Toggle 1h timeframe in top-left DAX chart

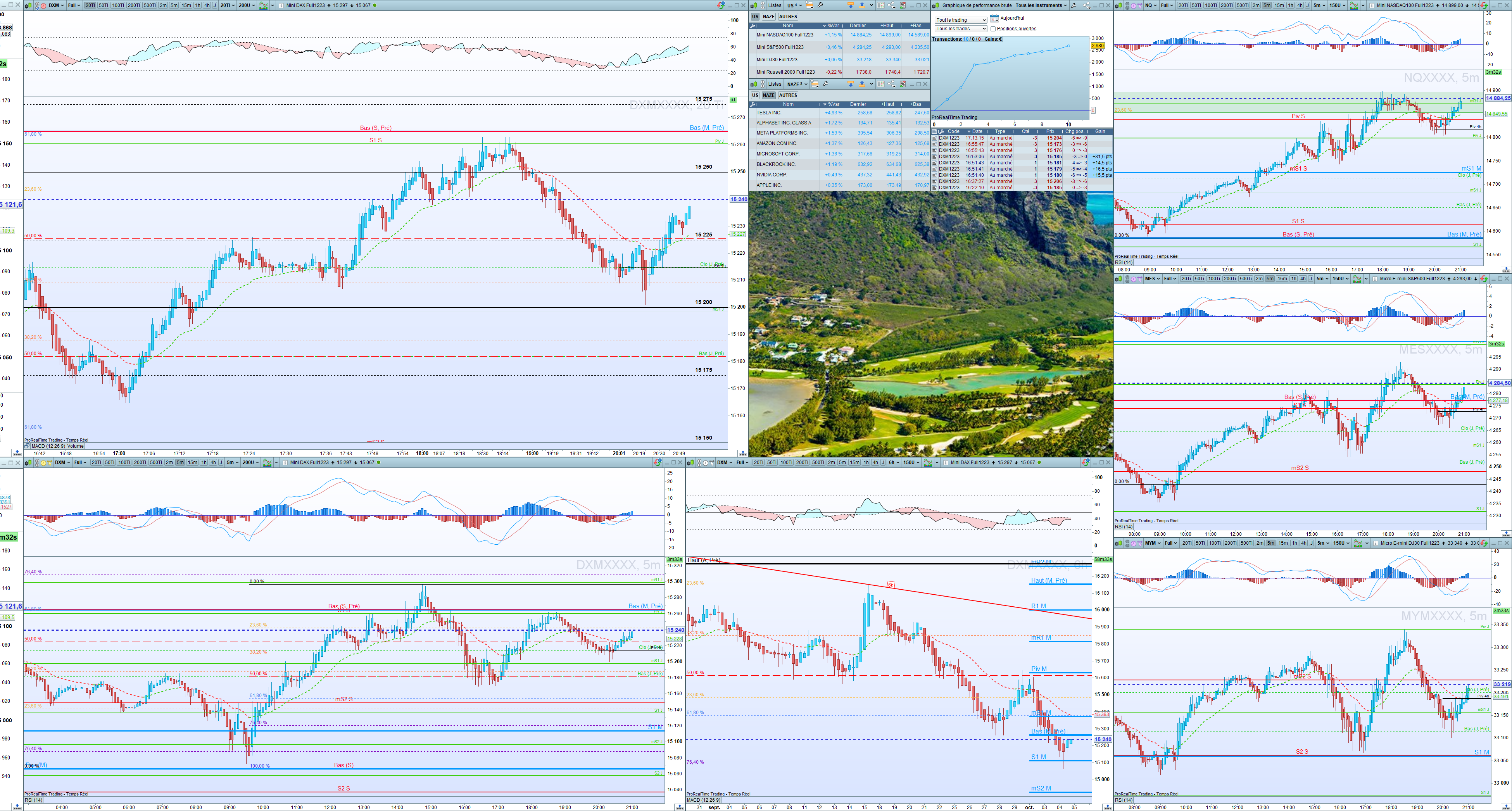pyautogui.click(x=197, y=5)
